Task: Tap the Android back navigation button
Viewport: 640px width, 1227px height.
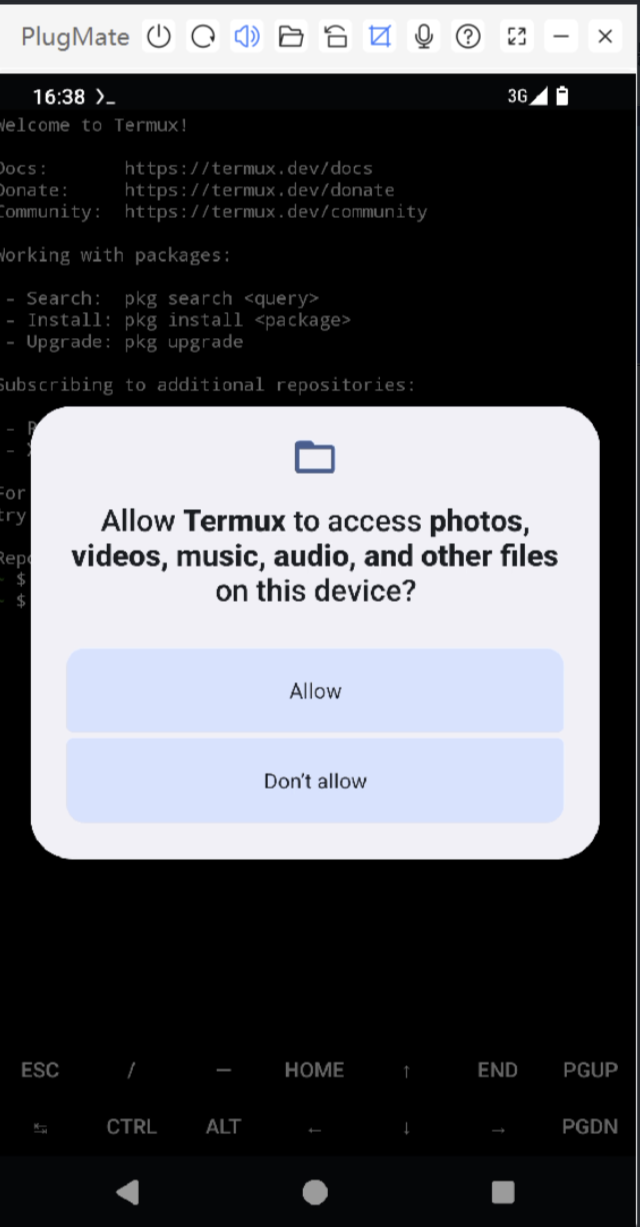Action: click(x=127, y=1191)
